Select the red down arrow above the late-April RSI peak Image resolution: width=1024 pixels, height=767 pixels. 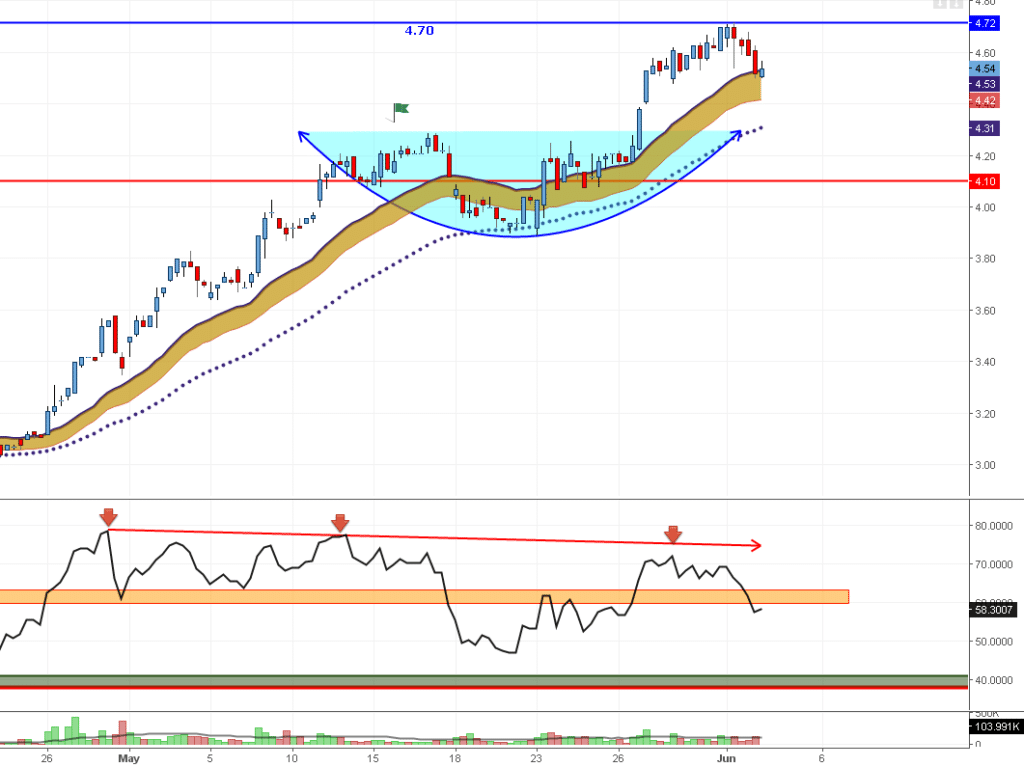[x=108, y=517]
